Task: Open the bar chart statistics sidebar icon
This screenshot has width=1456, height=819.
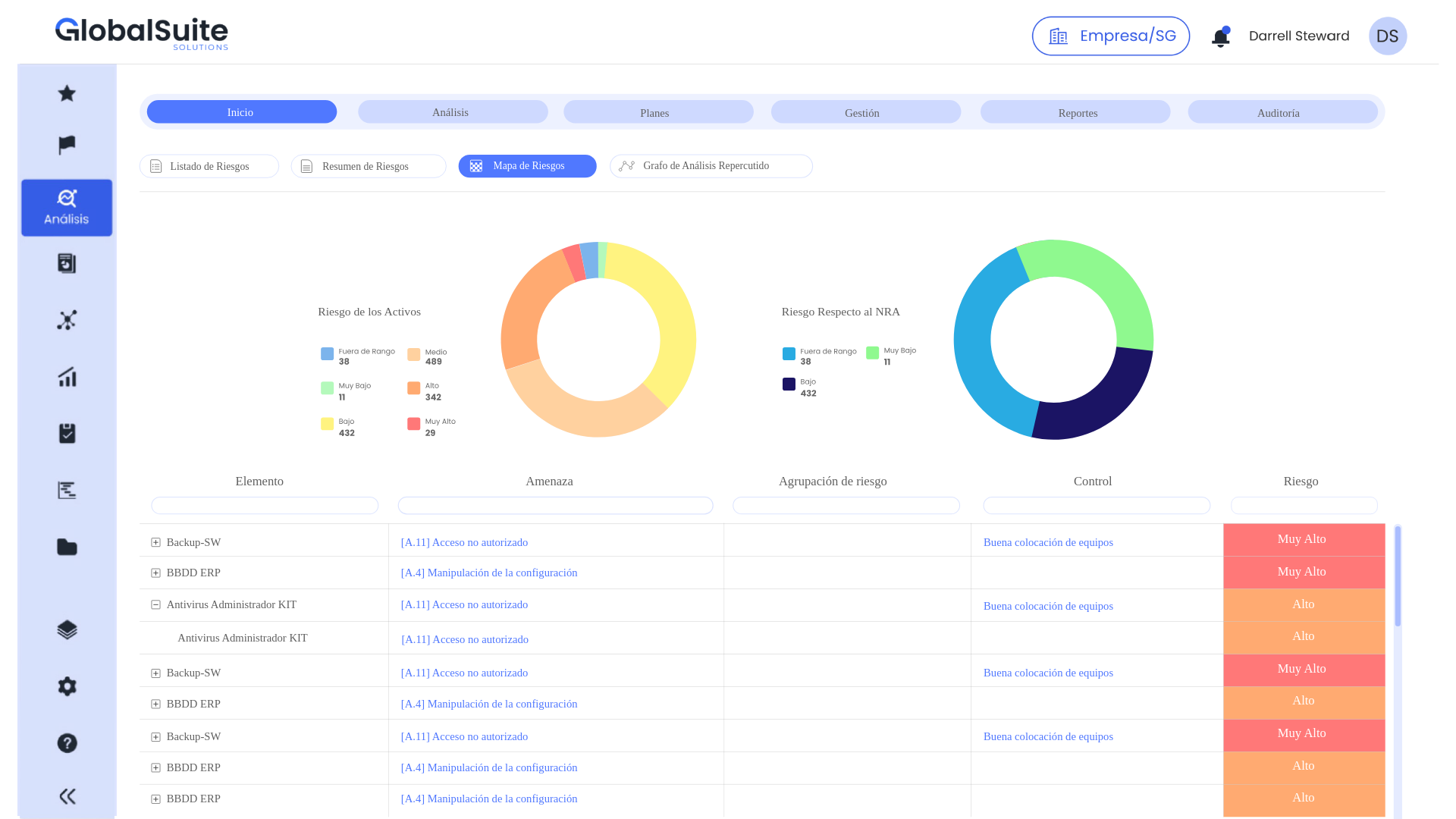Action: coord(67,377)
